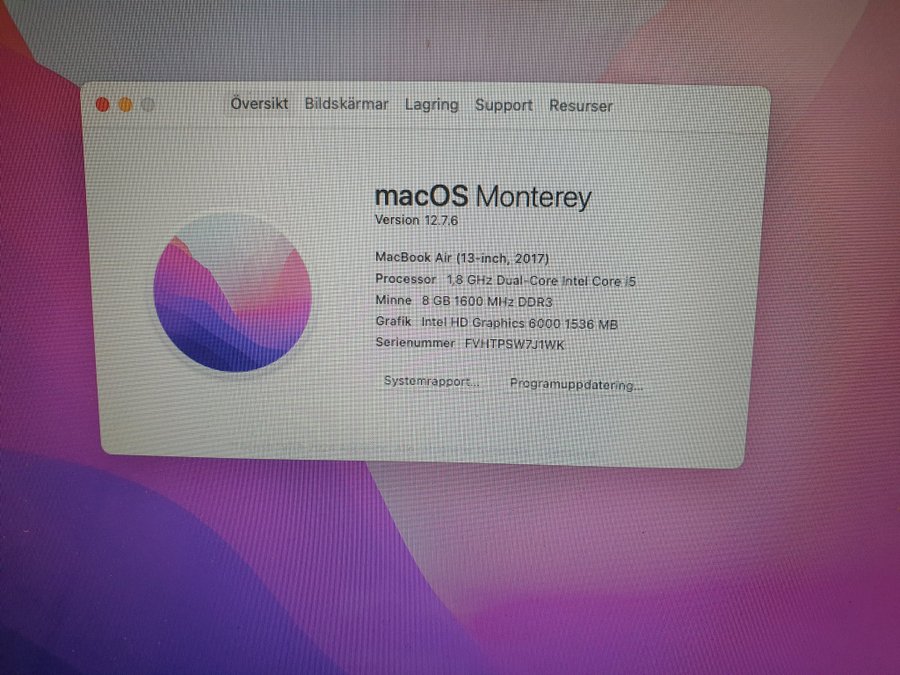
Task: Switch to the Översikt tab
Action: point(259,104)
